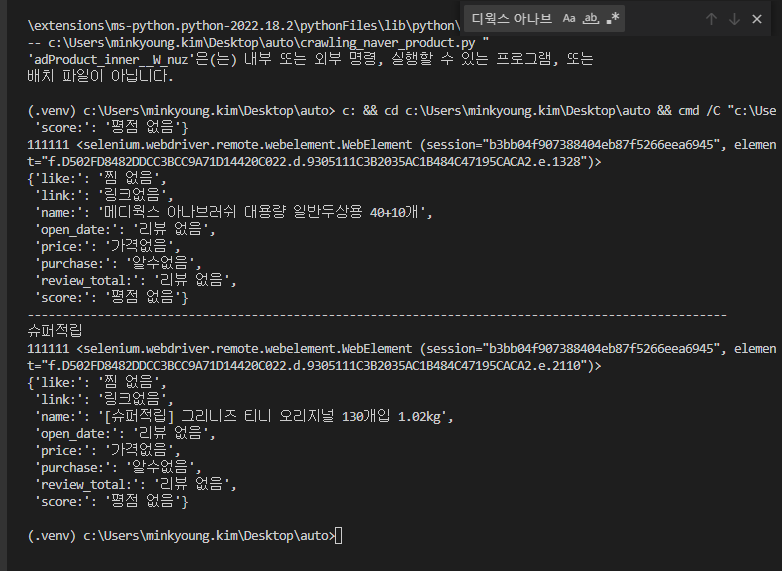Viewport: 782px width, 571px height.
Task: Toggle Match Case in find widget
Action: [x=569, y=18]
